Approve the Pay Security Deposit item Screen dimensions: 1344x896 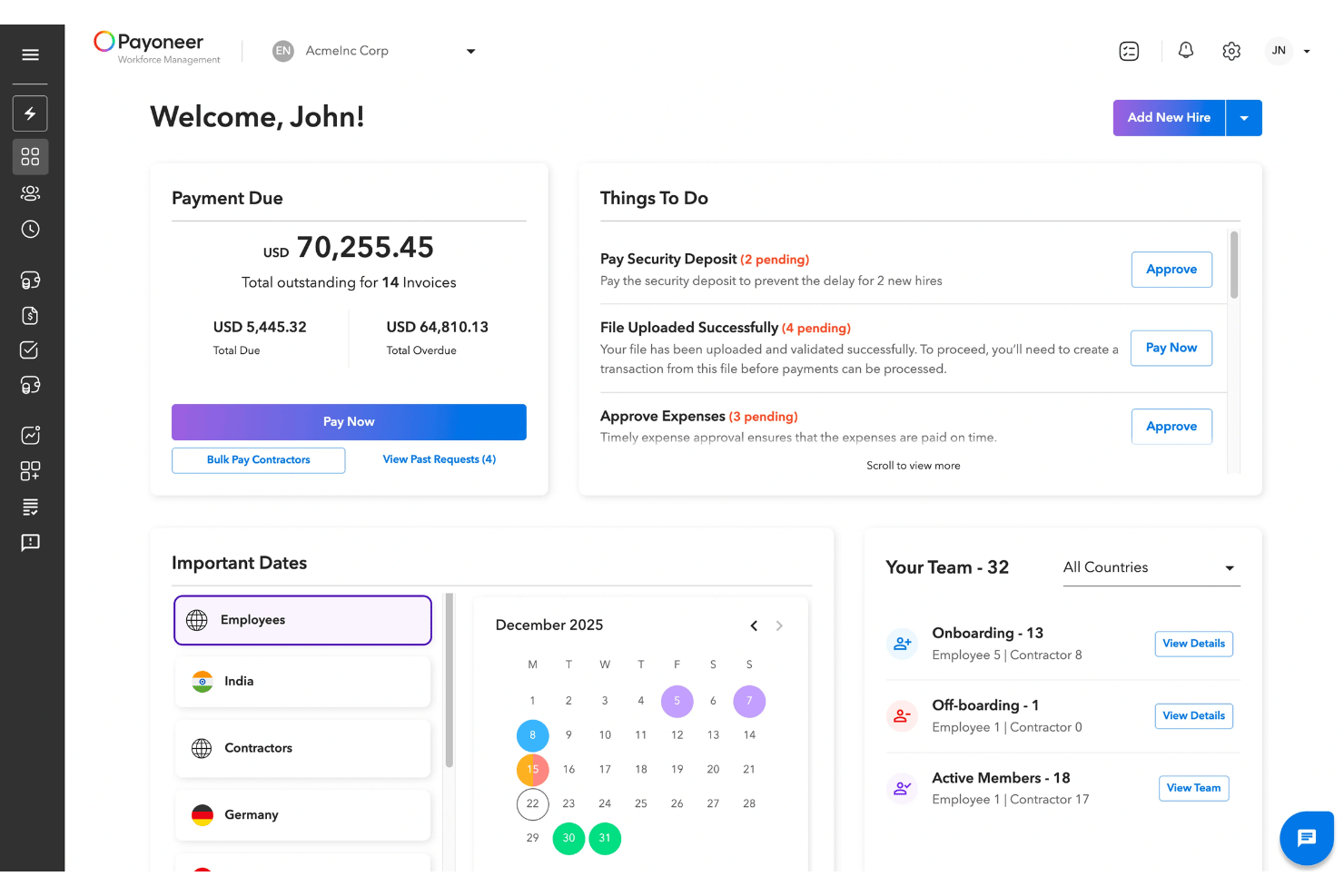tap(1171, 270)
